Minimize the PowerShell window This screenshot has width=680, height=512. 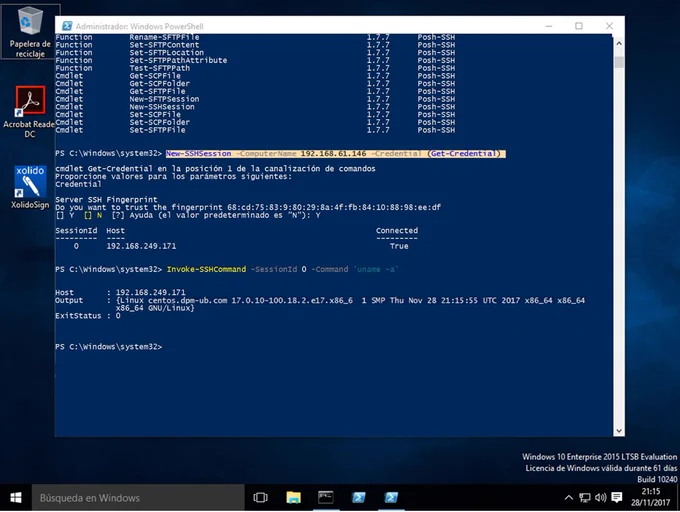pyautogui.click(x=549, y=26)
